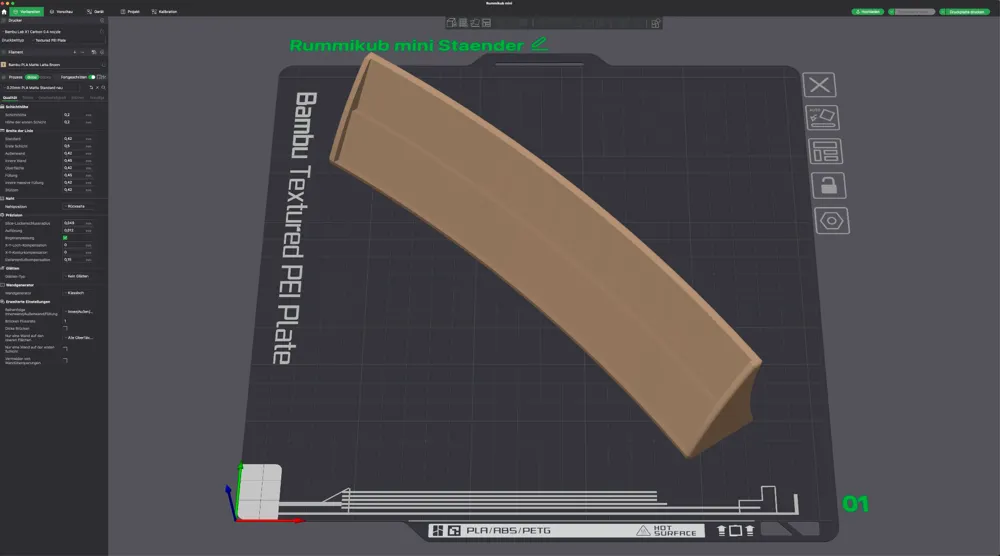Open plate settings hexagon icon
1000x556 pixels.
pos(829,220)
